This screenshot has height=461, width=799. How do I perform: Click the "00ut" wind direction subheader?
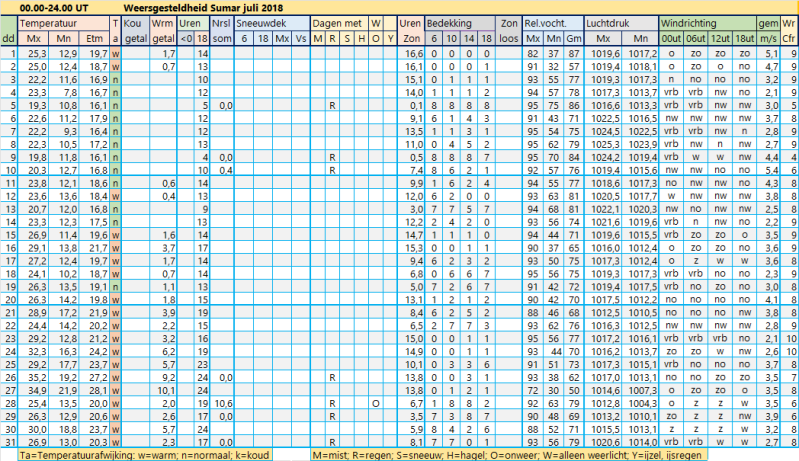[671, 37]
